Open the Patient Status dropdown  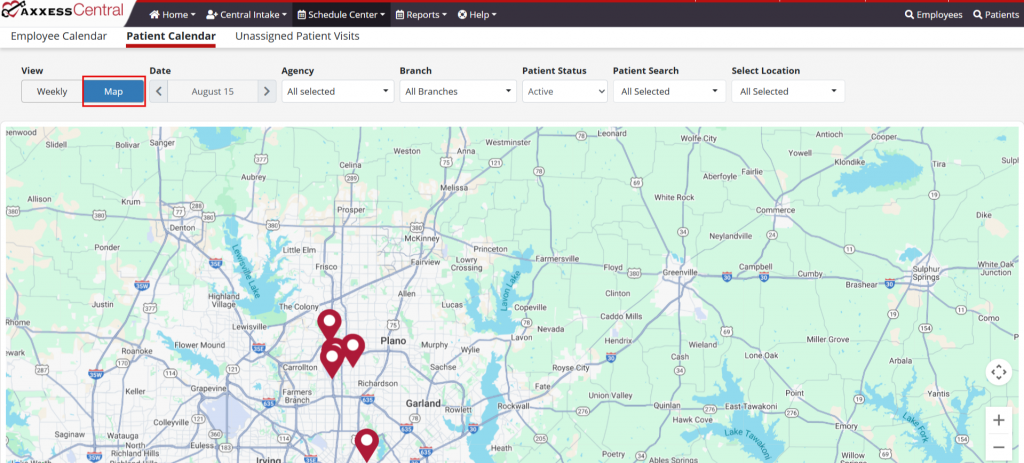(565, 91)
